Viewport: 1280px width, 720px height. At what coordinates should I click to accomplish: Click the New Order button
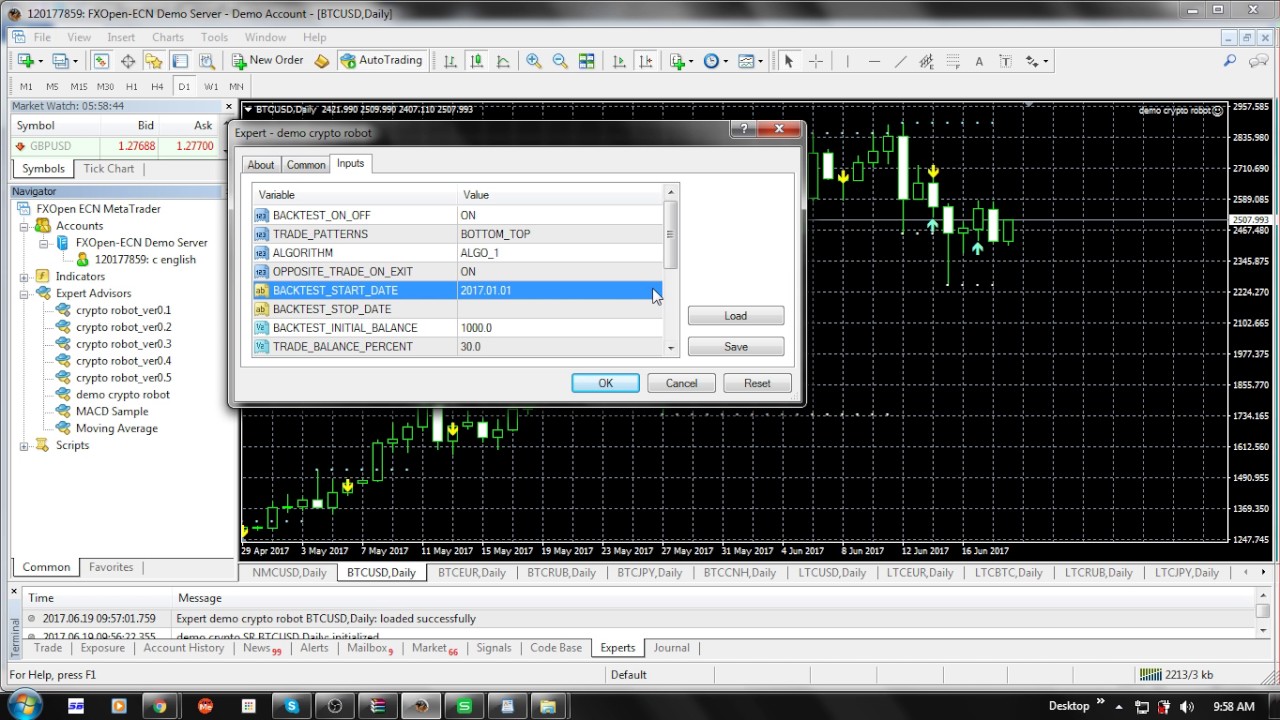(x=267, y=61)
